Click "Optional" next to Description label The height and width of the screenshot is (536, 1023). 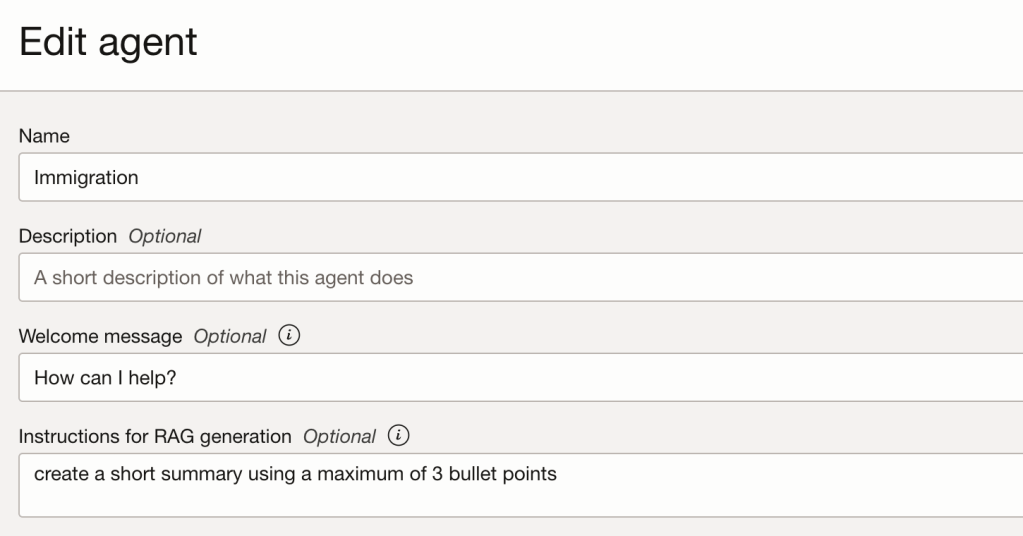point(164,237)
